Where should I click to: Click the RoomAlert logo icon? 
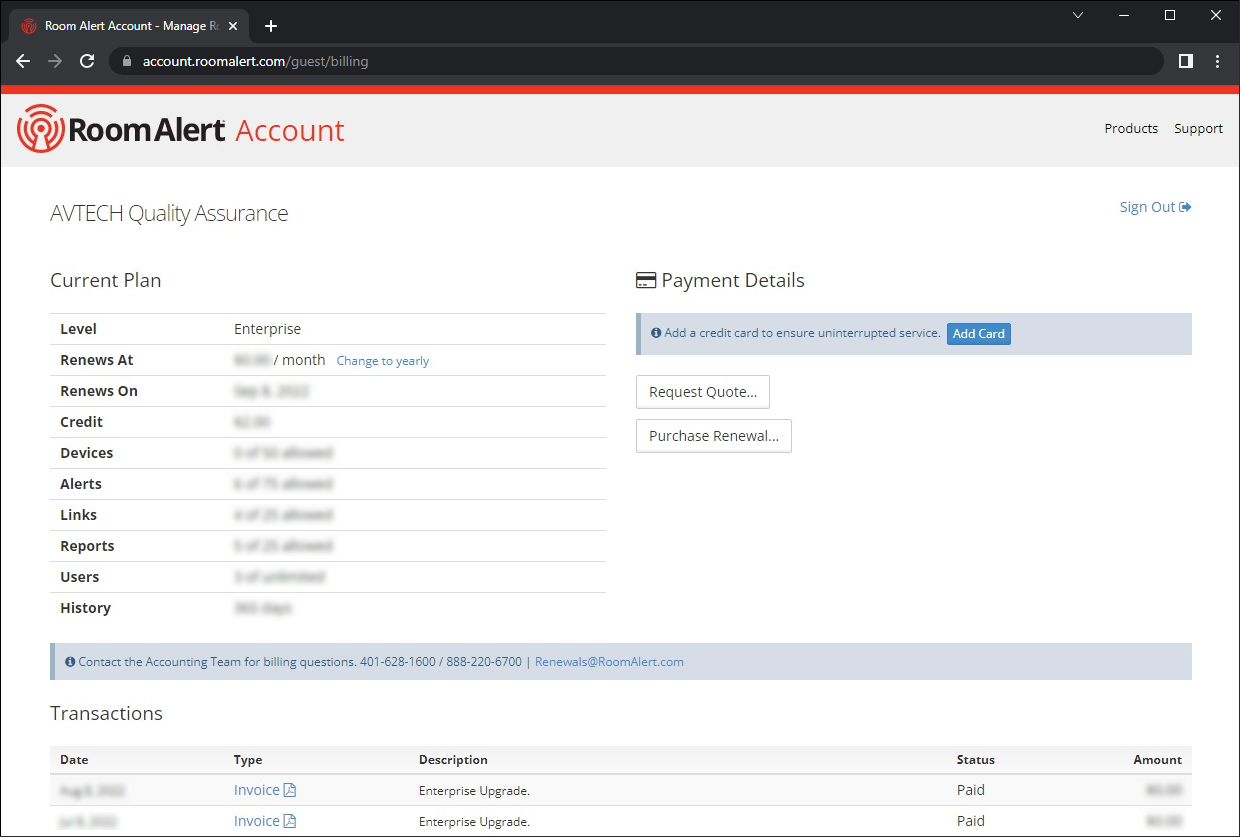tap(40, 129)
